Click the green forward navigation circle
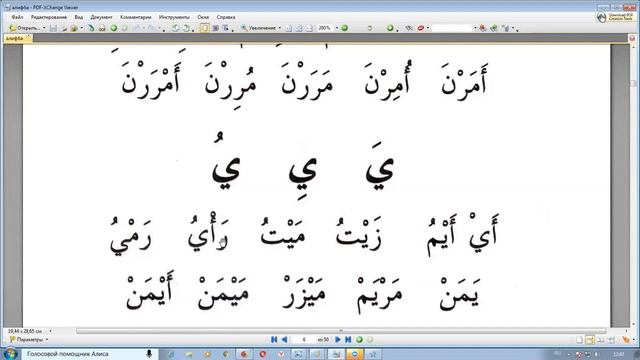The height and width of the screenshot is (360, 640). tap(114, 28)
